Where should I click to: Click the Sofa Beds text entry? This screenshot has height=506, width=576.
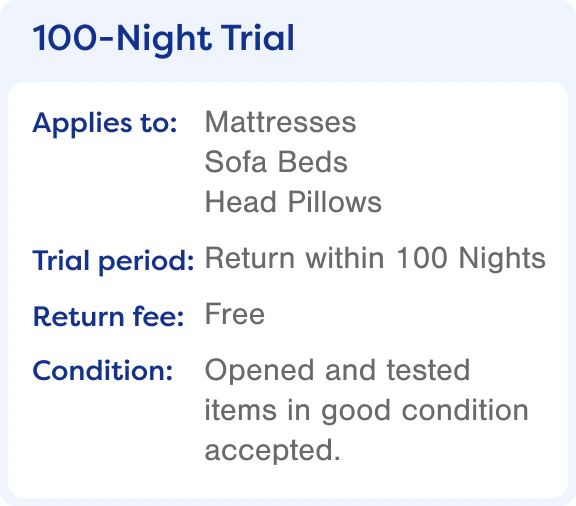tap(276, 162)
